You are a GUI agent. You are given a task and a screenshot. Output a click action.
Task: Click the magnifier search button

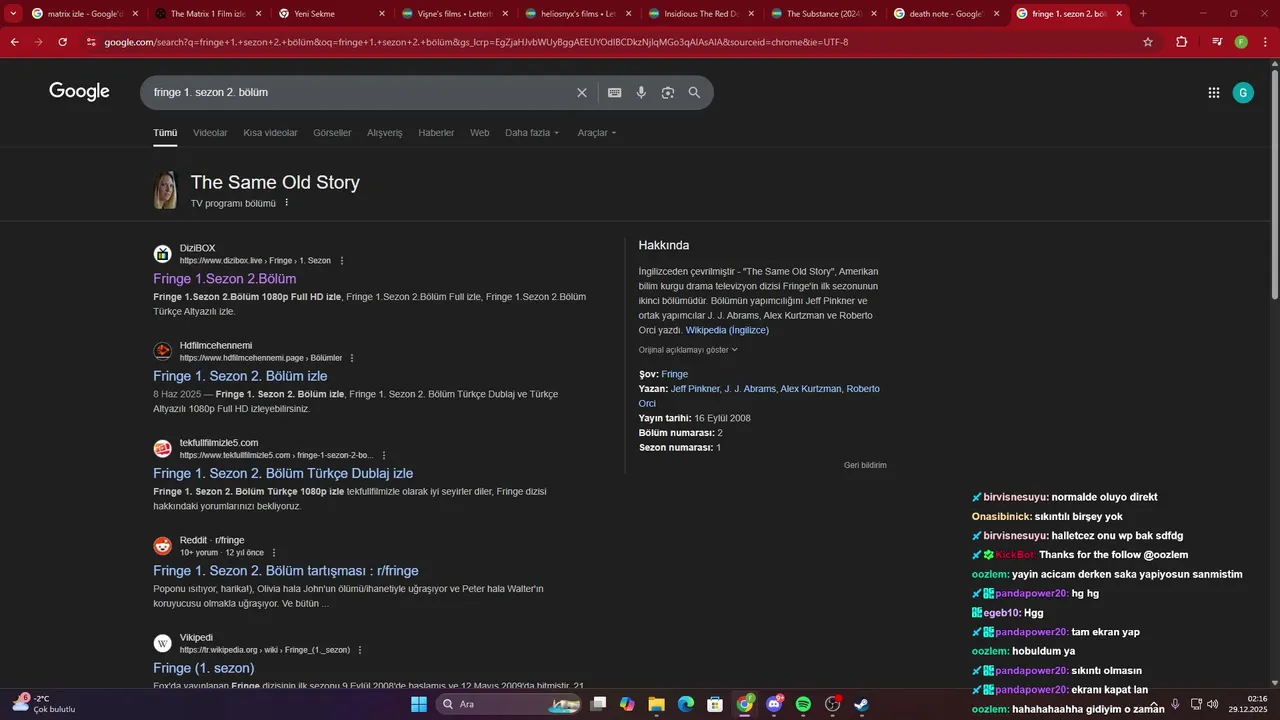(x=694, y=92)
